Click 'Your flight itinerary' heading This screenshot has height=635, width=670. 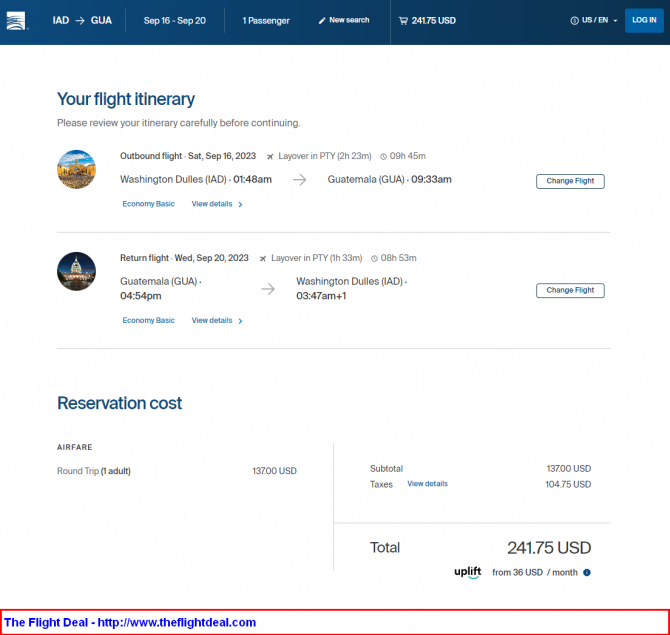pyautogui.click(x=126, y=99)
